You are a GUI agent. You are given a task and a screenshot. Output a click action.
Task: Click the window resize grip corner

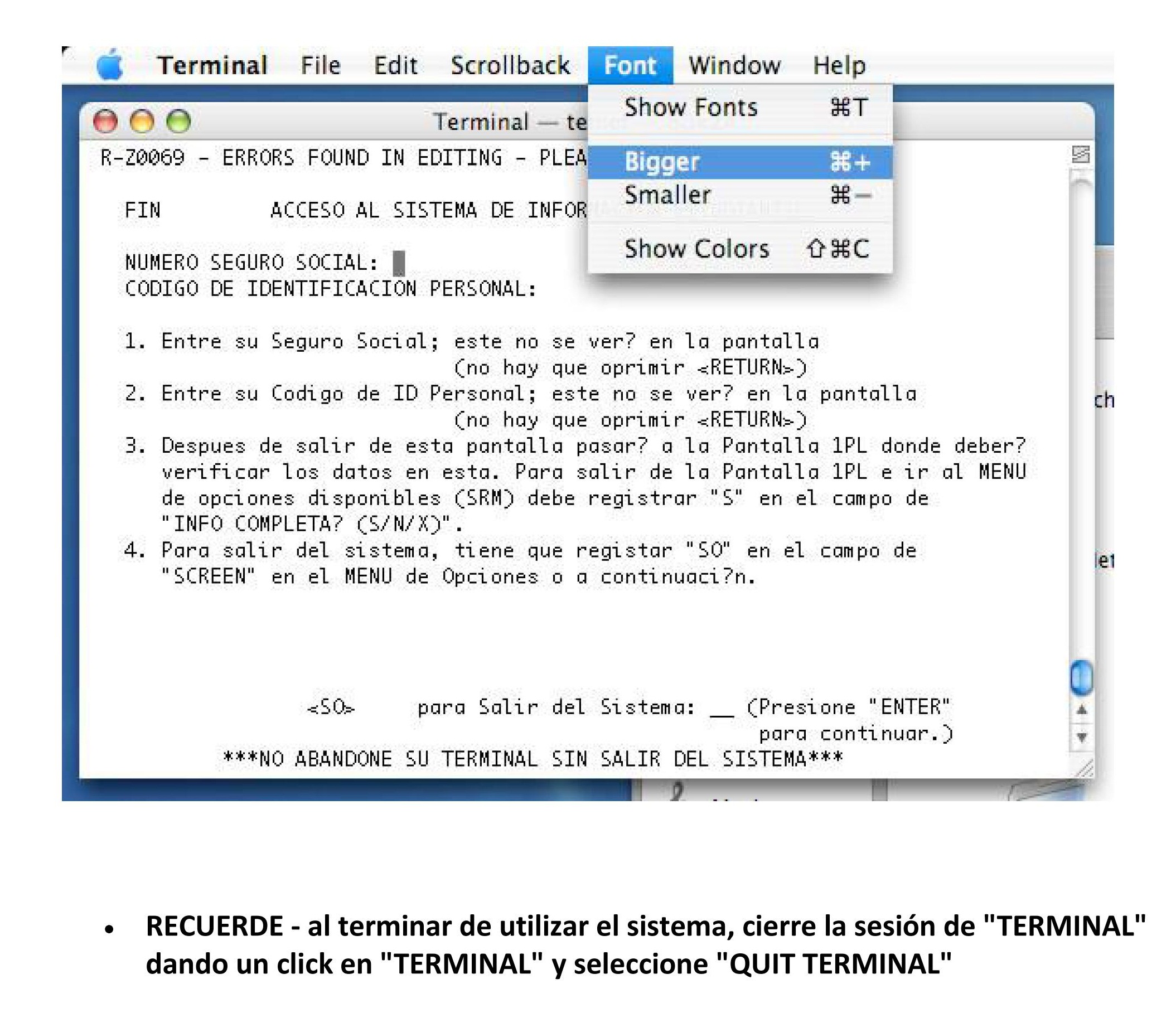tap(1083, 769)
